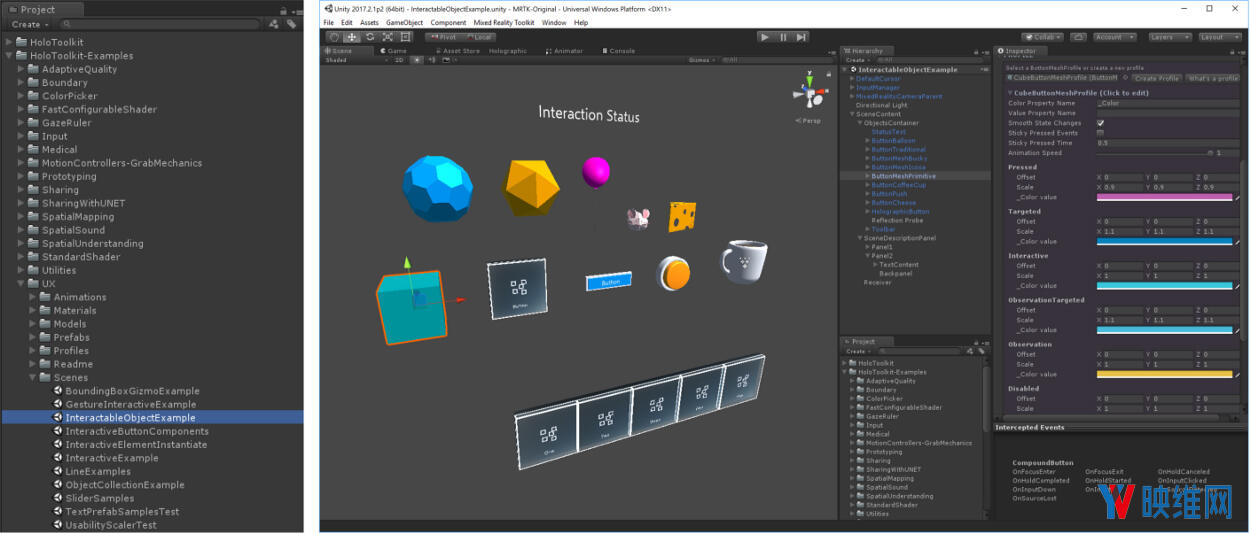Click the Create Profile button
This screenshot has height=533, width=1250.
click(1156, 78)
